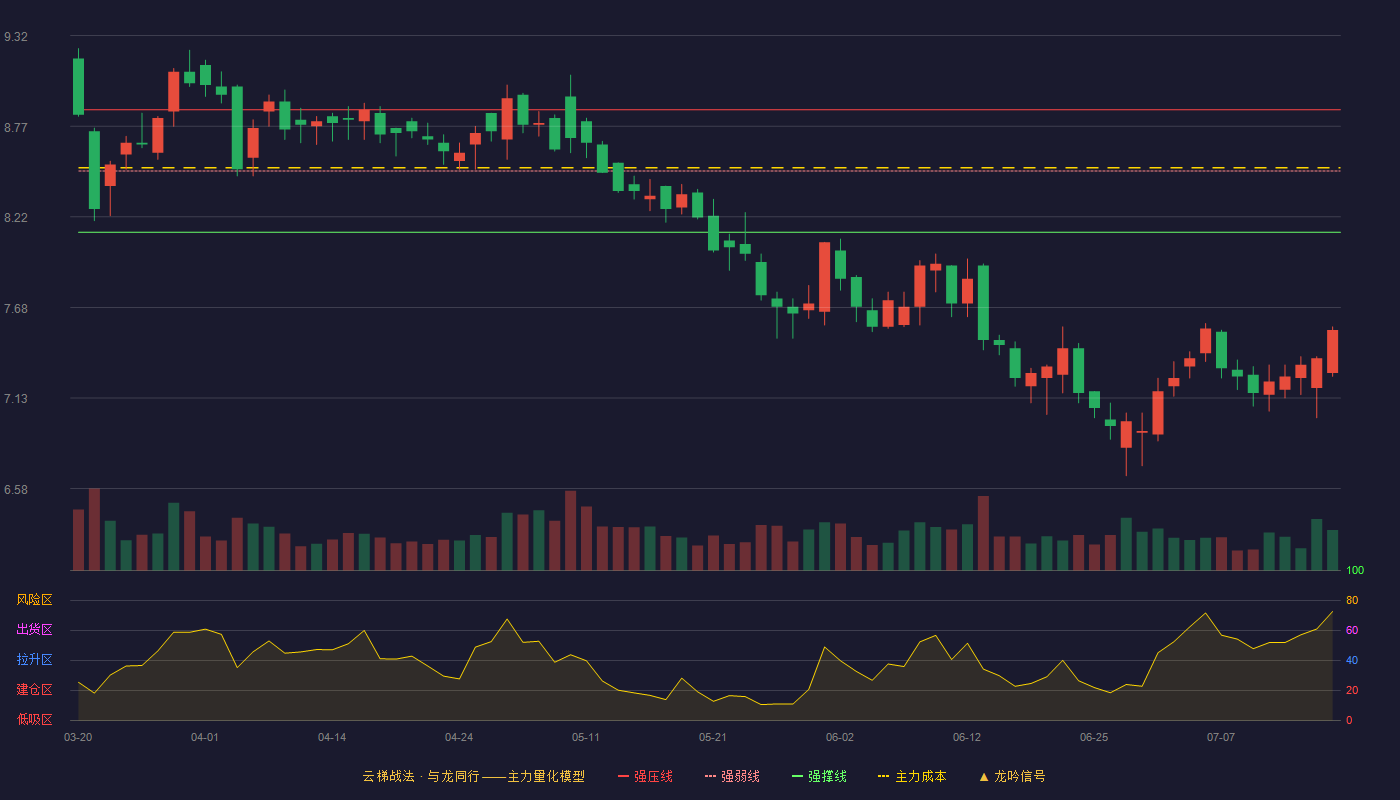This screenshot has width=1400, height=800.
Task: Click the red 强压线 legend line marker
Action: tap(623, 776)
